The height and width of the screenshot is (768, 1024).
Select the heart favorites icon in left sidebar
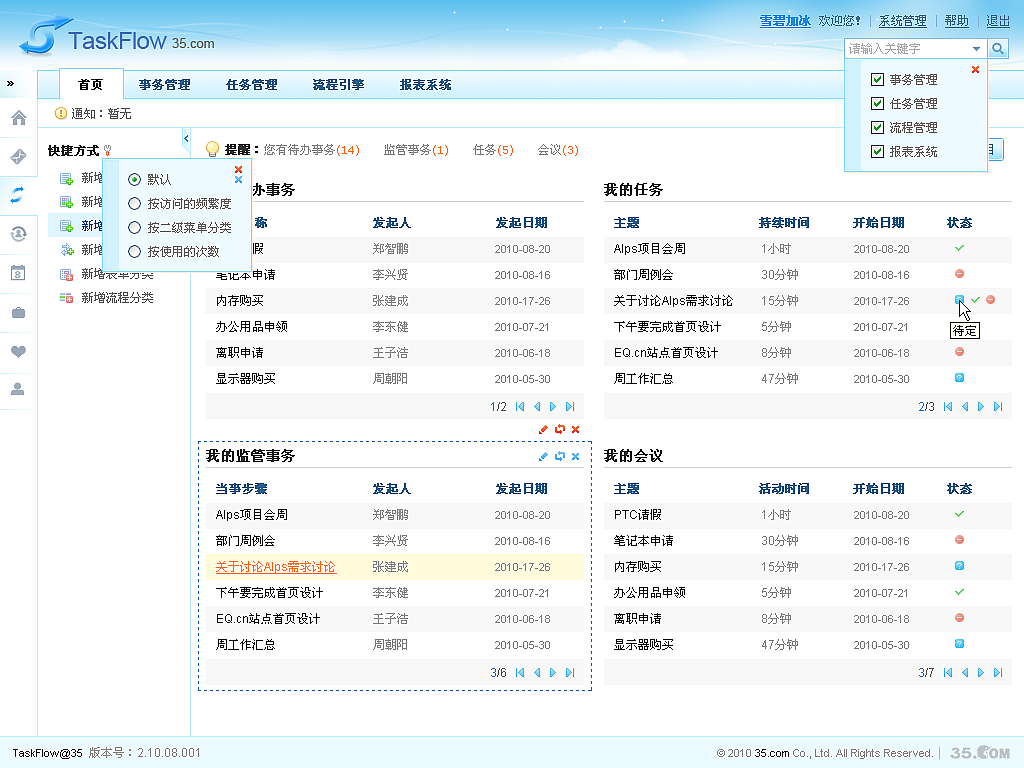[x=17, y=352]
